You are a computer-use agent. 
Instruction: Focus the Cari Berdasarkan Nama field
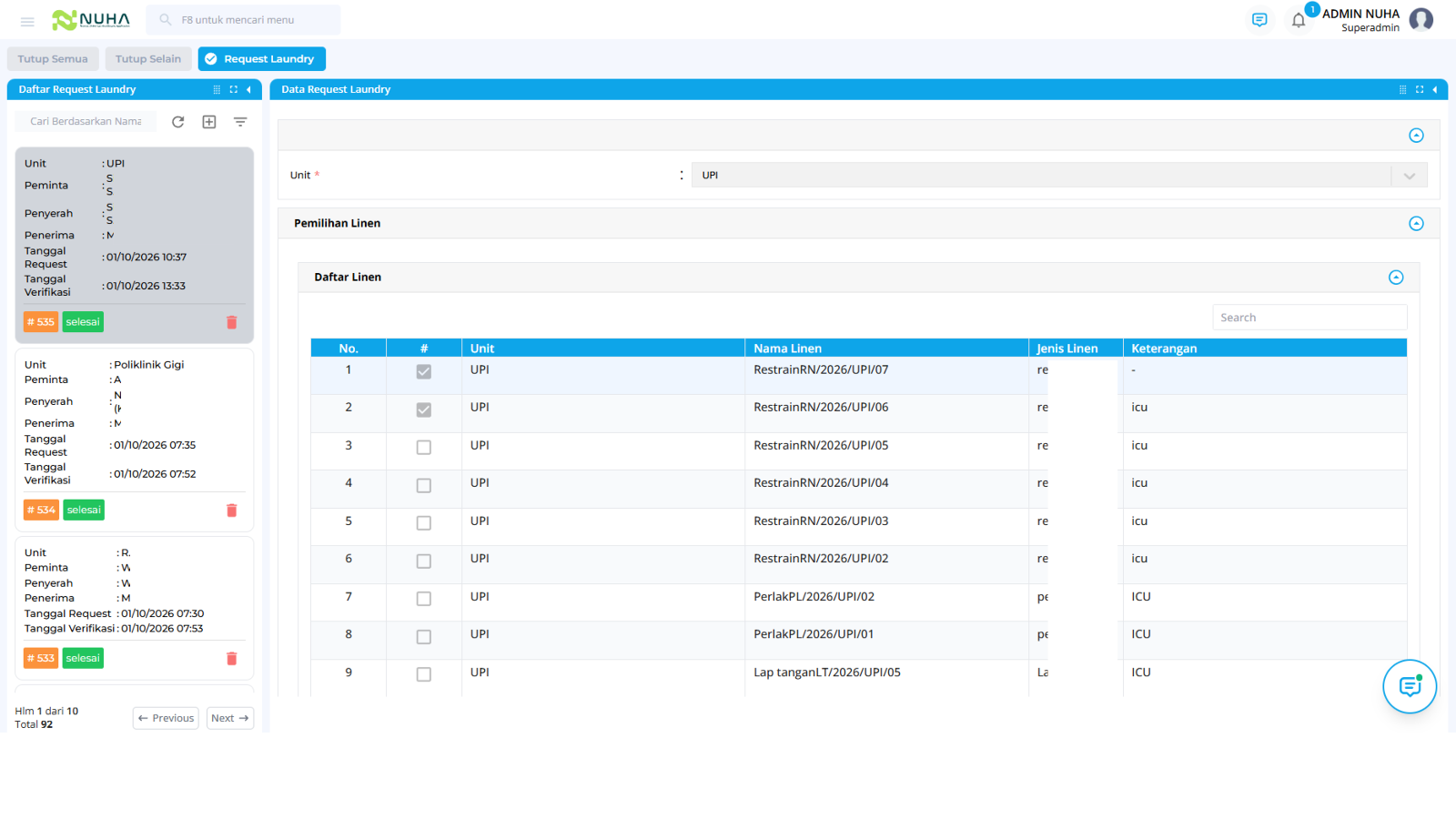(86, 121)
